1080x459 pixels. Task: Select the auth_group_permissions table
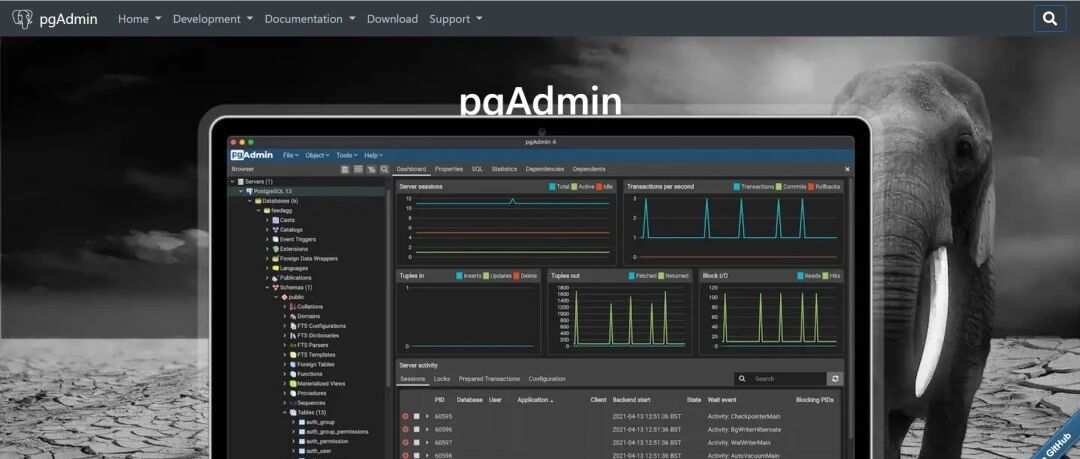(x=337, y=431)
